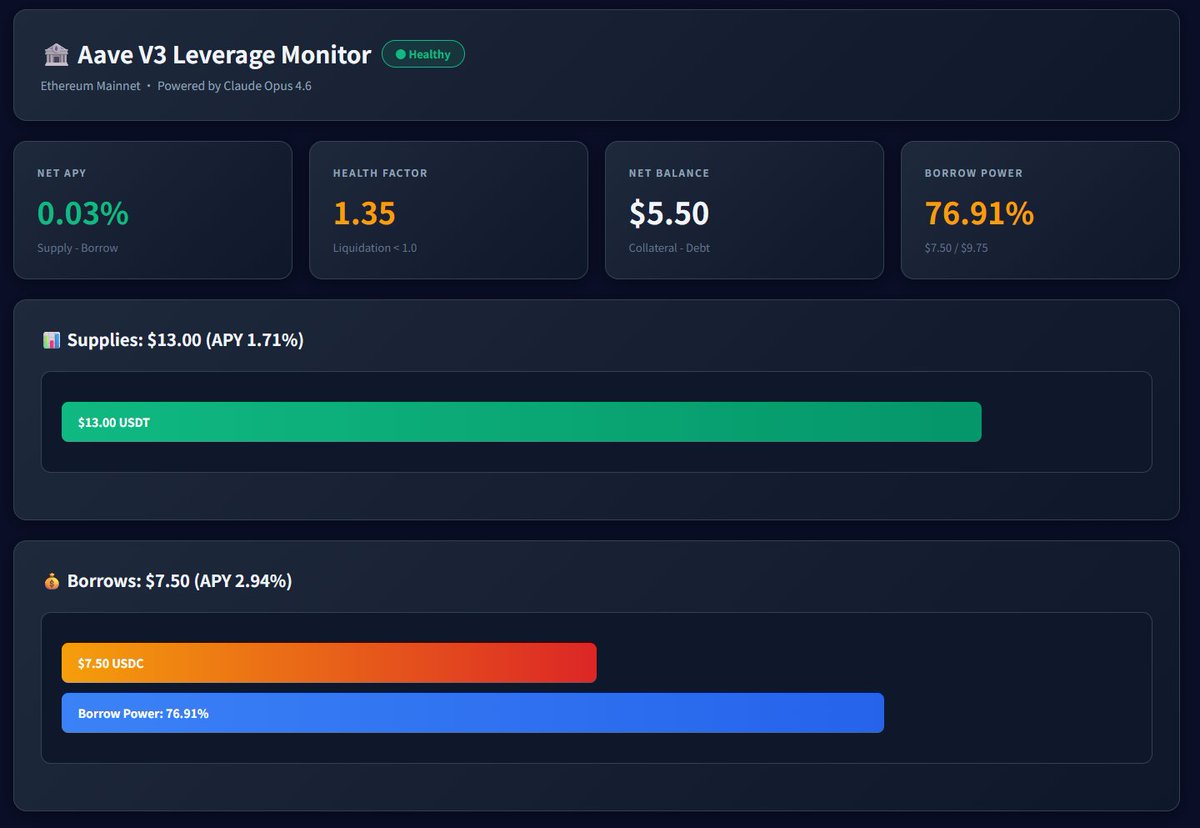The height and width of the screenshot is (828, 1200).
Task: Click the bar chart icon beside Supplies
Action: 52,341
